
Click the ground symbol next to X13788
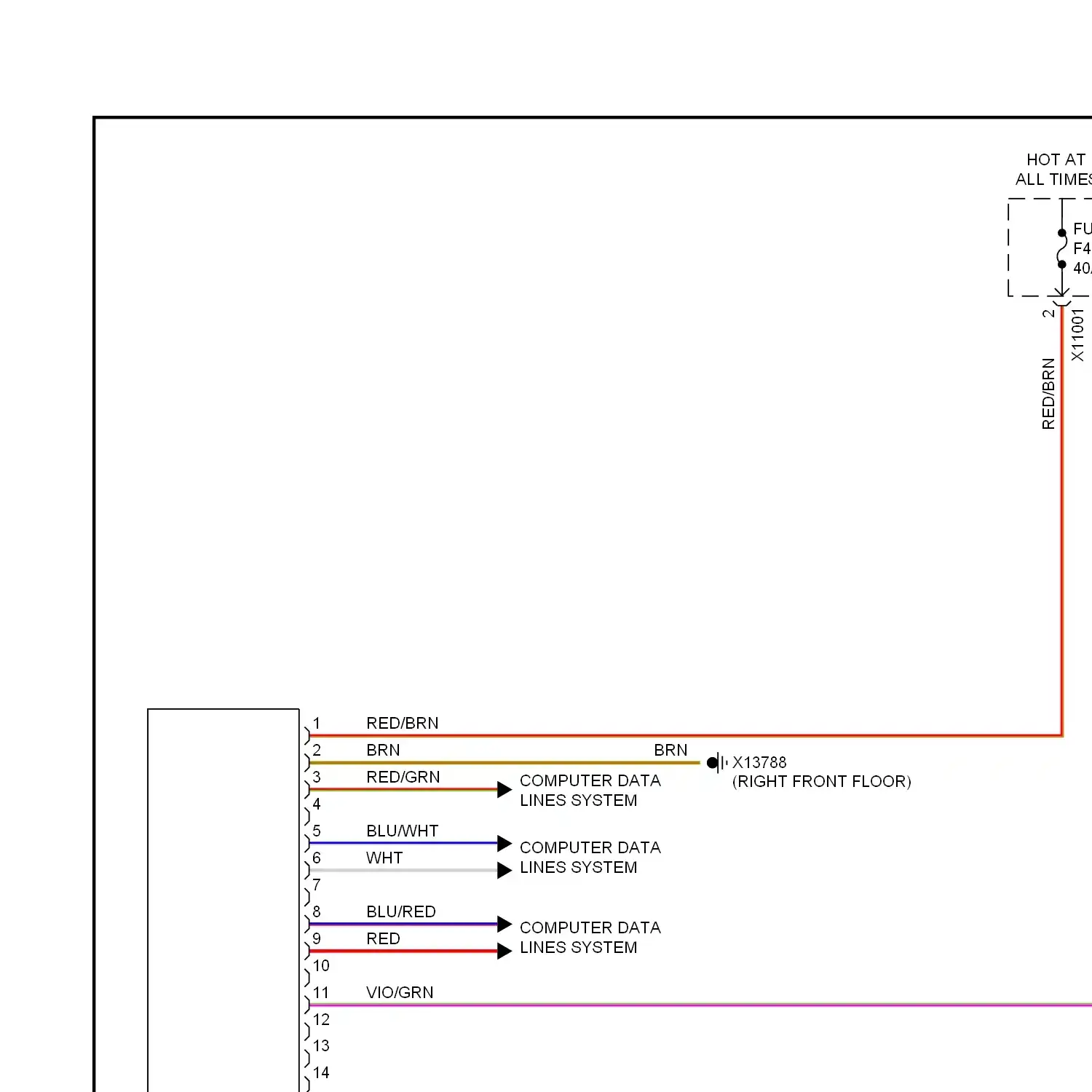(717, 763)
